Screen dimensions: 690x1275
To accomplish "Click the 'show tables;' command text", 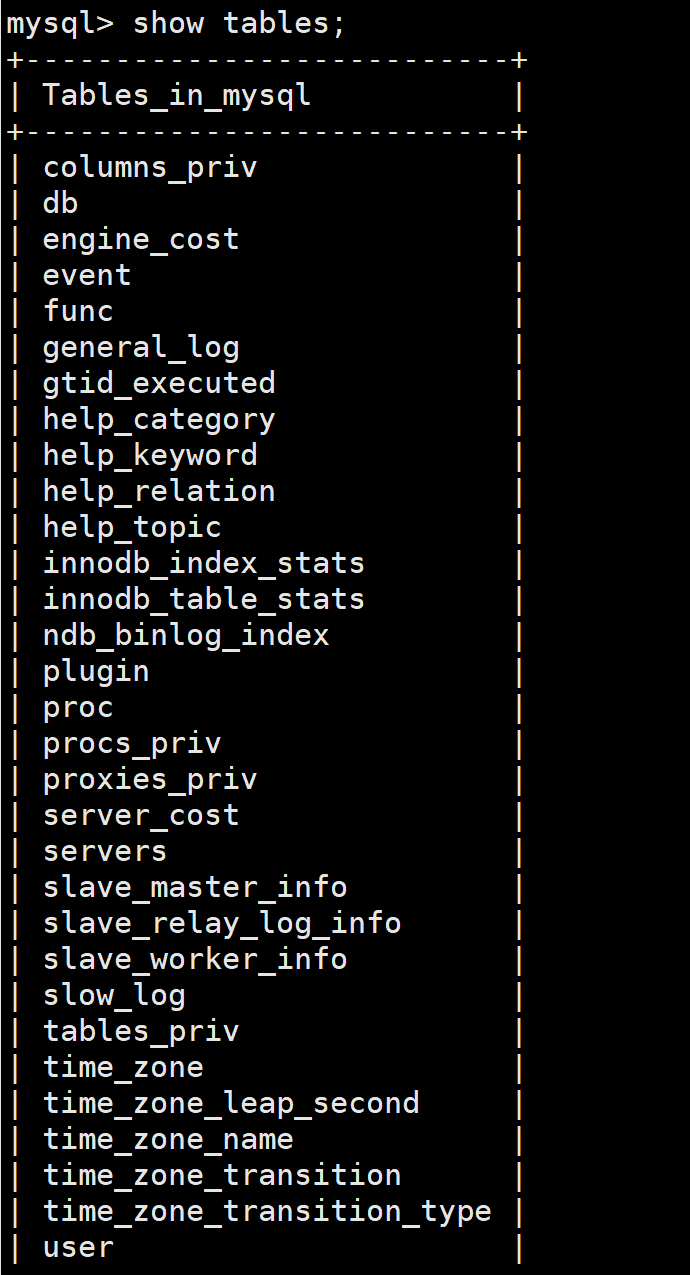I will (x=239, y=23).
